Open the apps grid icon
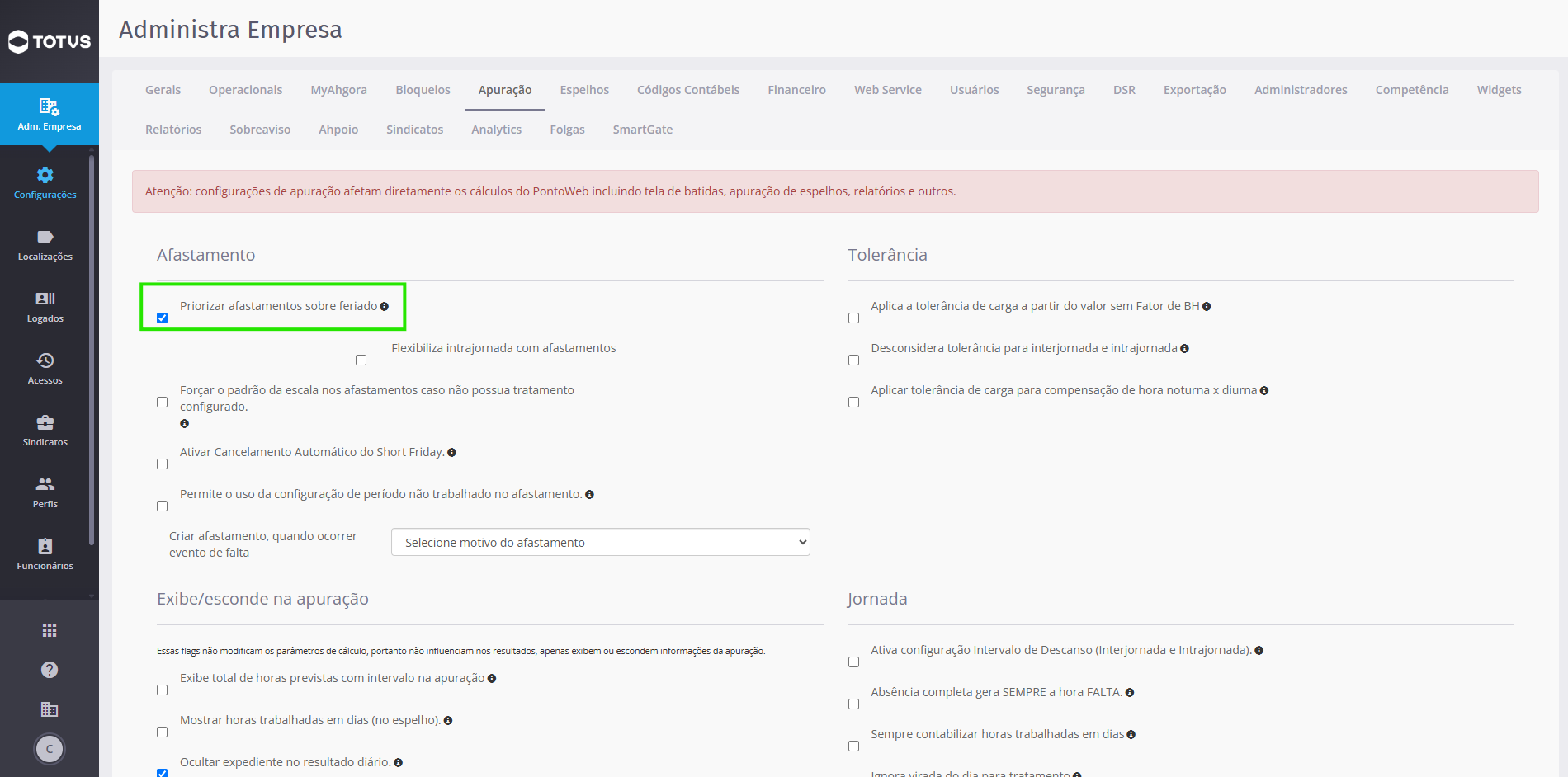1568x777 pixels. coord(50,630)
